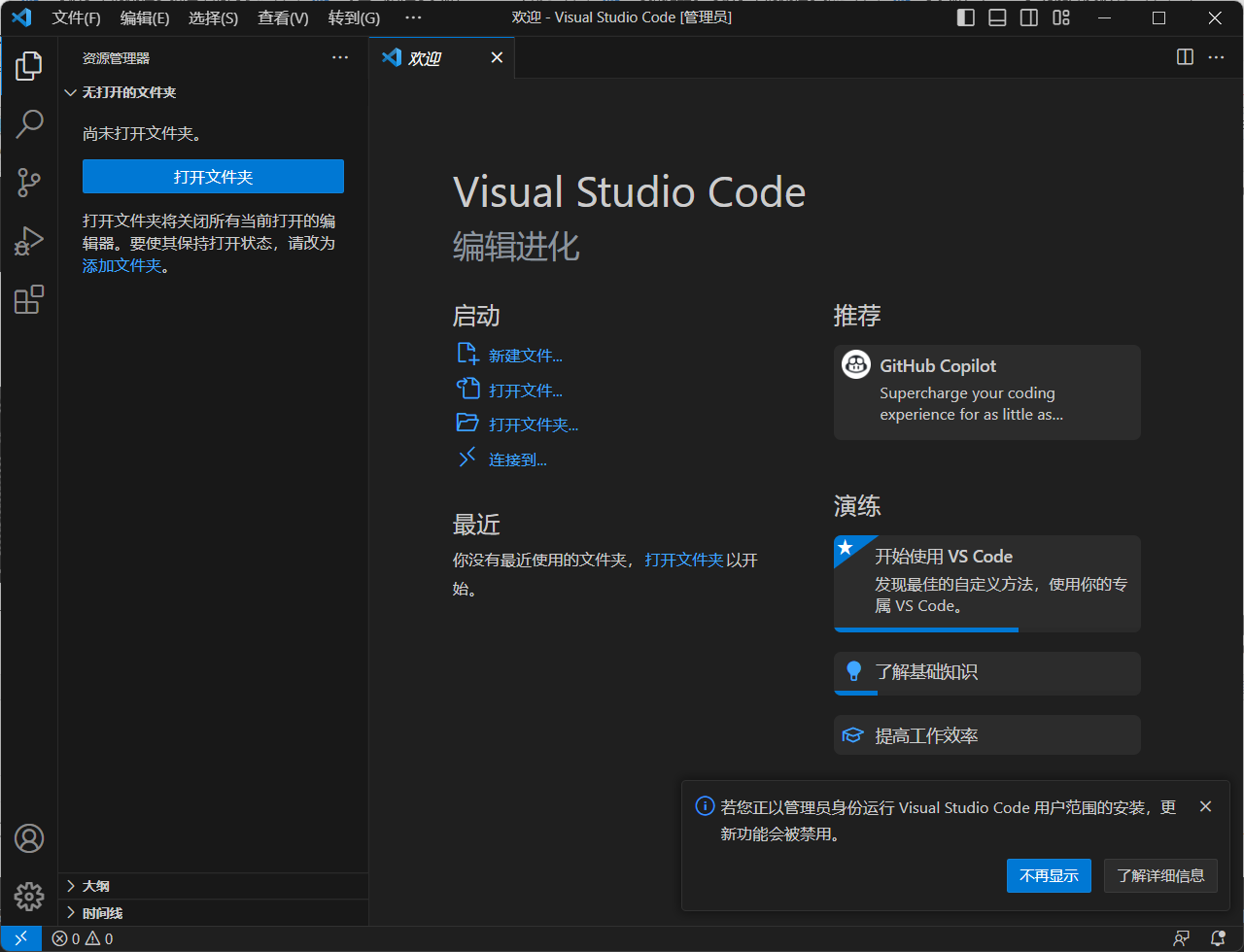The width and height of the screenshot is (1244, 952).
Task: Open the notifications bell in status bar
Action: click(1217, 938)
